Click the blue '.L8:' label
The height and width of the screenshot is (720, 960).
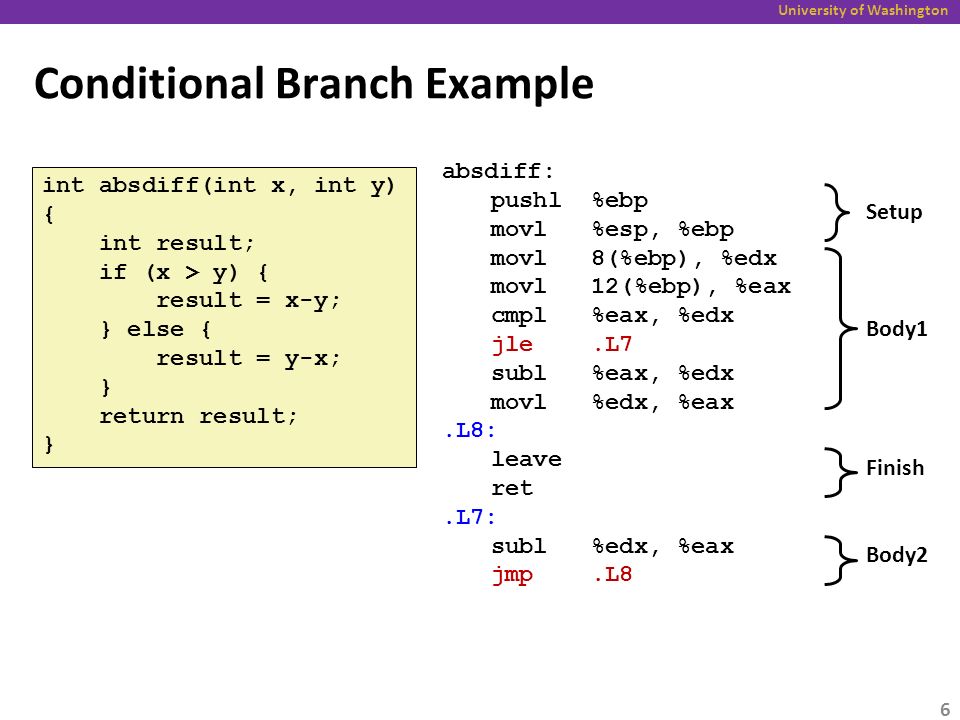point(470,430)
